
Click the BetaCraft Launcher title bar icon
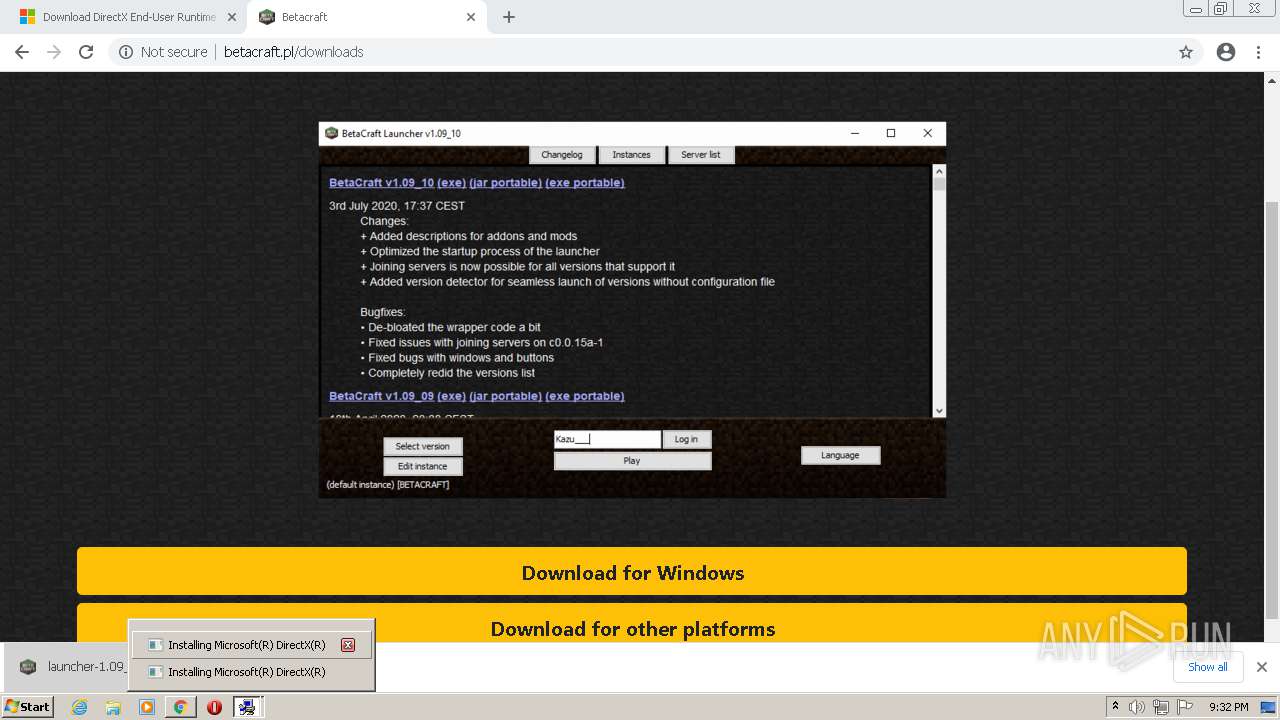click(x=332, y=133)
